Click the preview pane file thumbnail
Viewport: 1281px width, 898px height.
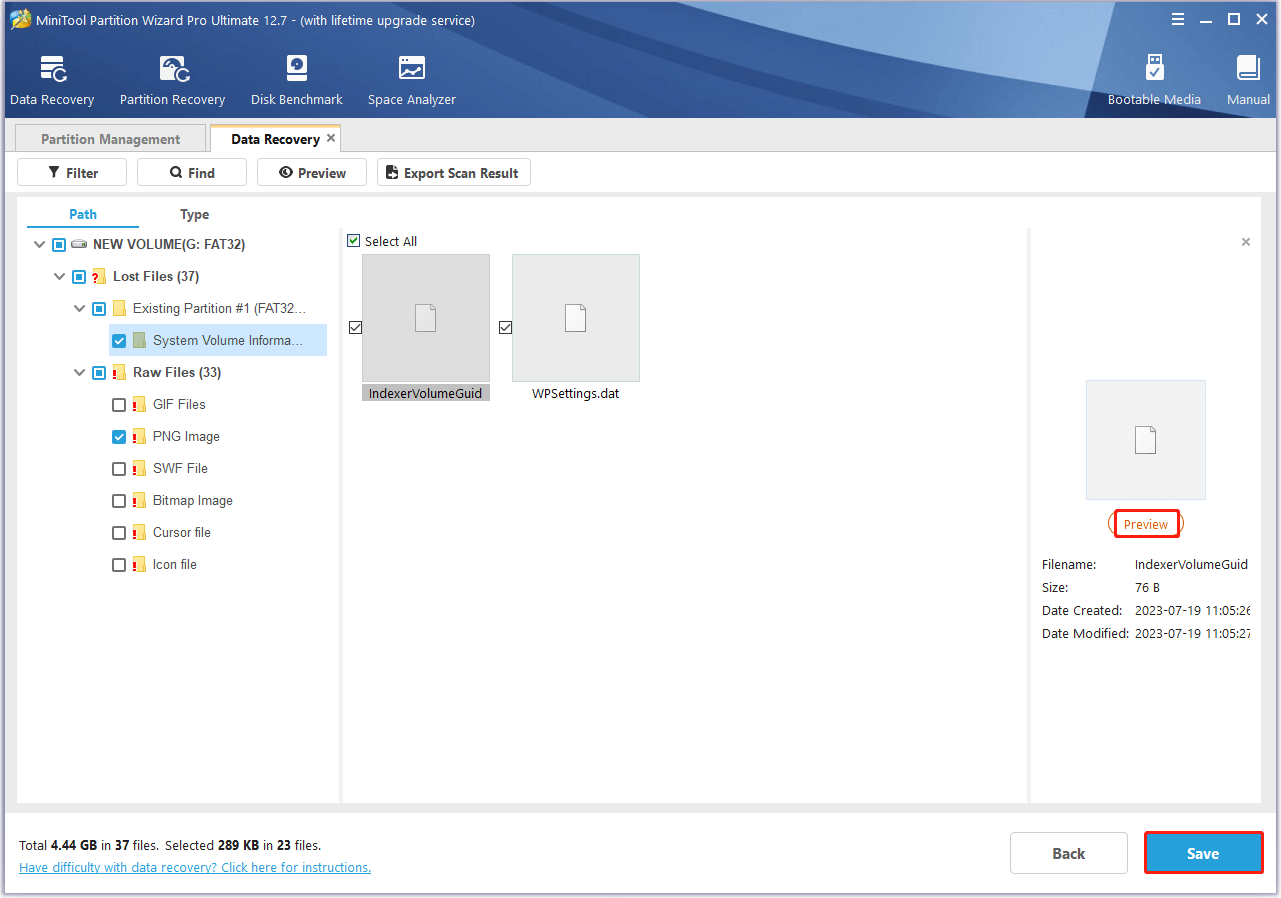pos(1146,440)
